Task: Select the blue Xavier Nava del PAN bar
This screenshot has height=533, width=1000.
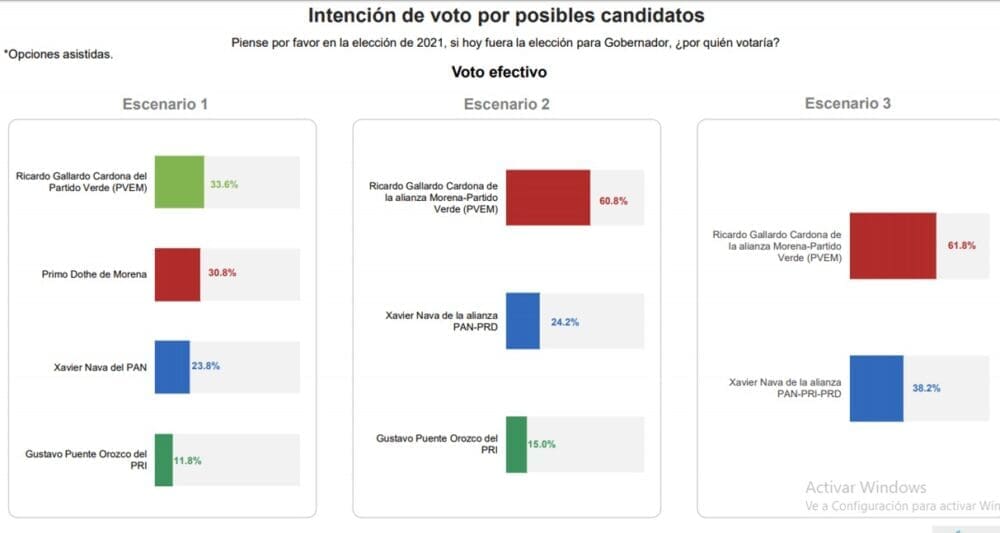Action: pos(171,367)
